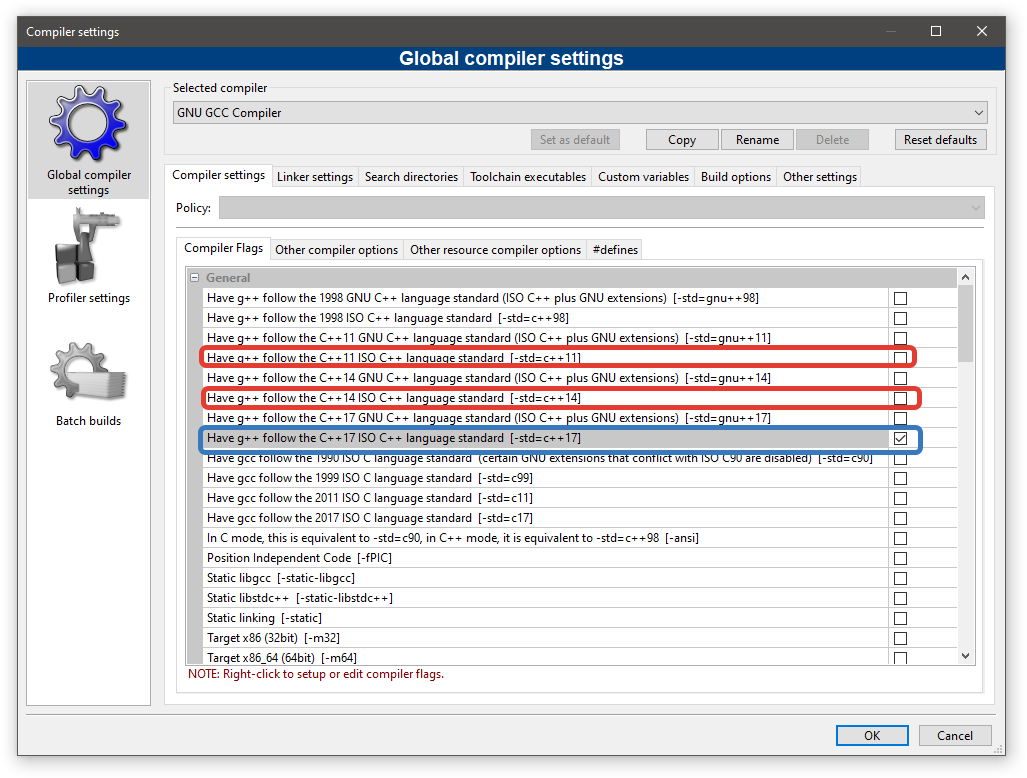Check the Static linking -static option
The height and width of the screenshot is (778, 1027).
900,618
